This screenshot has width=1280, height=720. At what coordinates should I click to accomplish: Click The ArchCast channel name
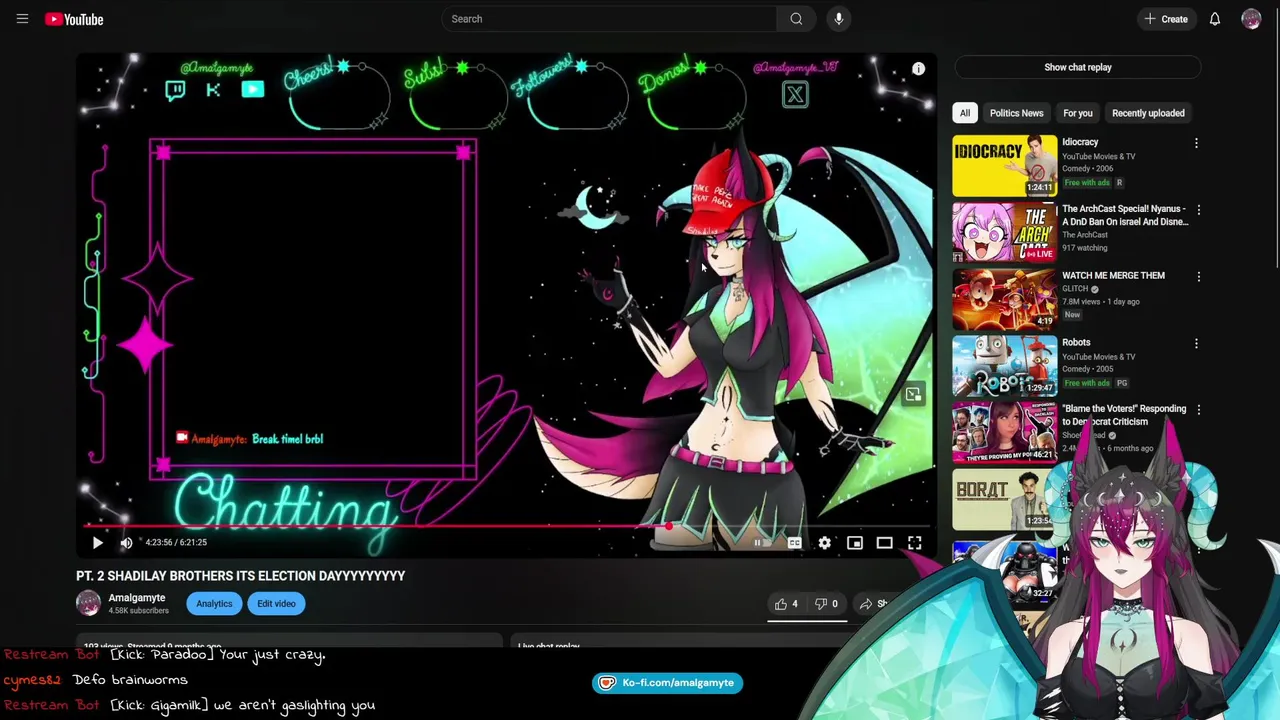tap(1085, 235)
